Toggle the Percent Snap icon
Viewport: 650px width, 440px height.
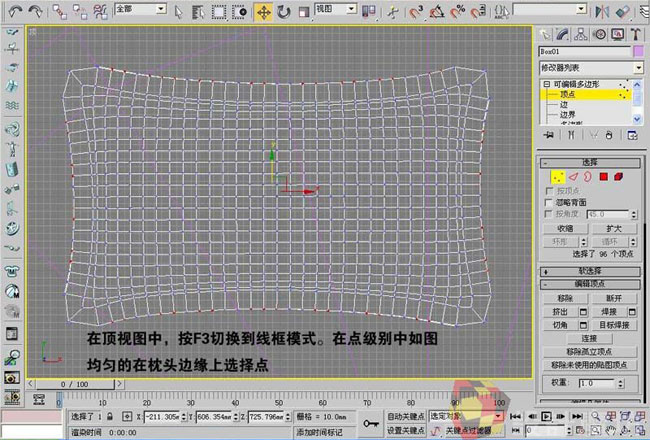tap(458, 12)
